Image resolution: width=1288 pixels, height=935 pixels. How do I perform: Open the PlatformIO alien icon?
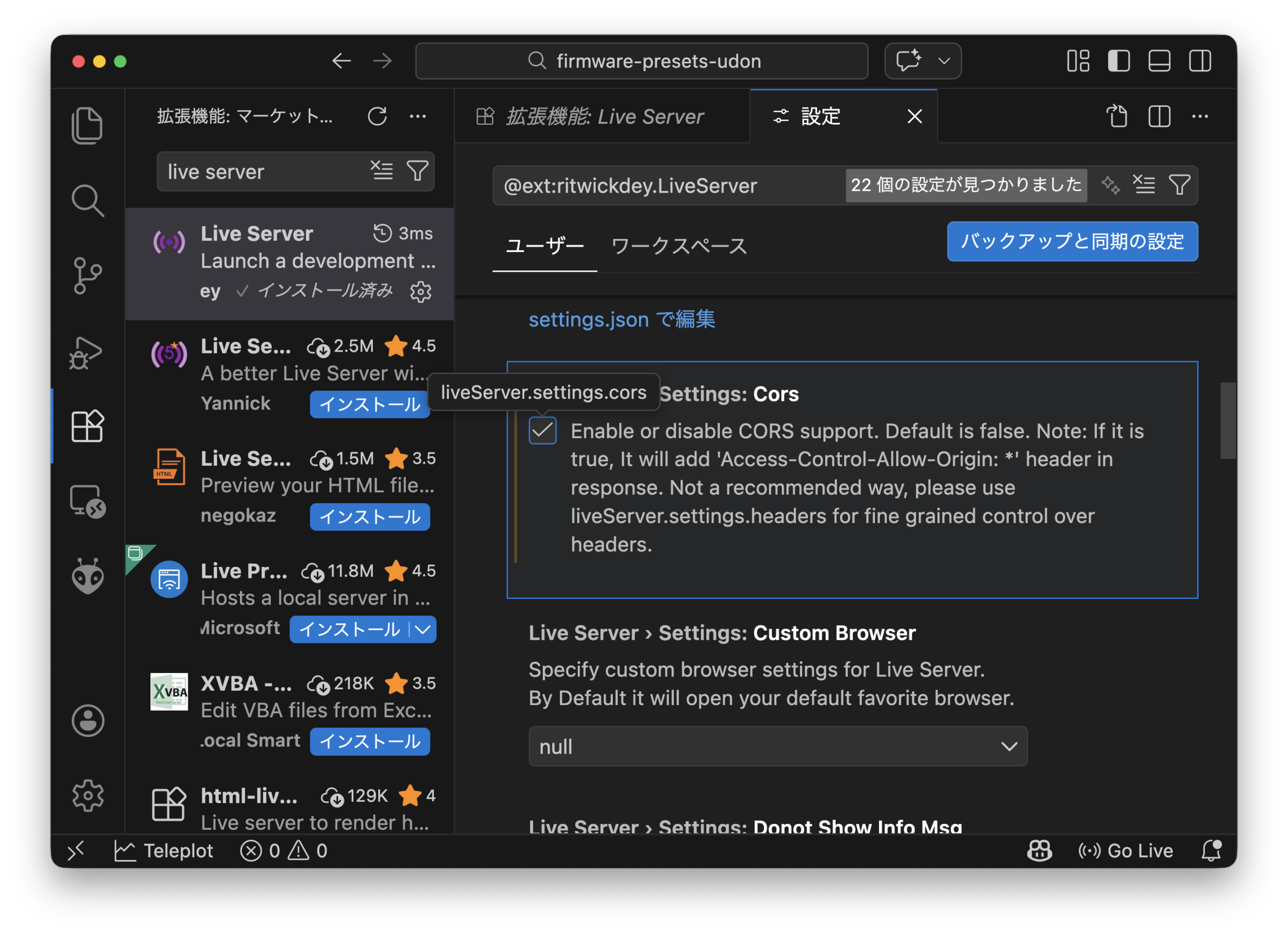(87, 576)
